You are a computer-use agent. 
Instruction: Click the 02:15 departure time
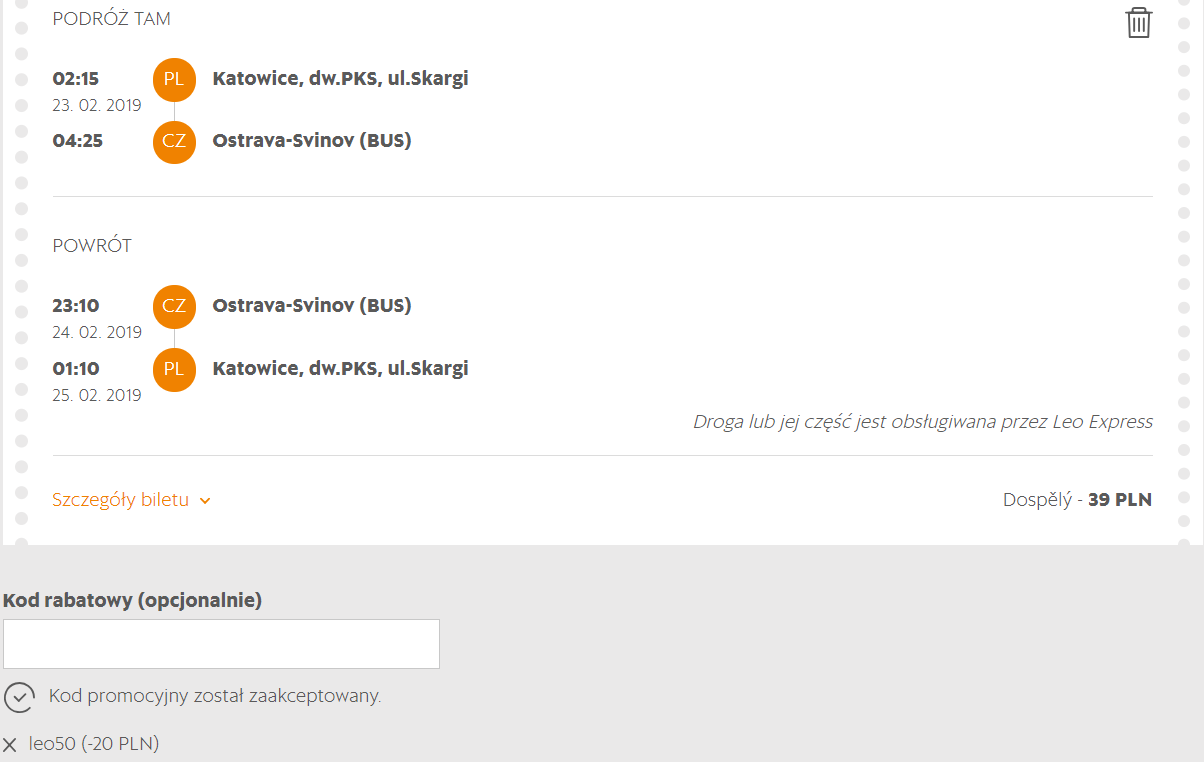(x=76, y=79)
